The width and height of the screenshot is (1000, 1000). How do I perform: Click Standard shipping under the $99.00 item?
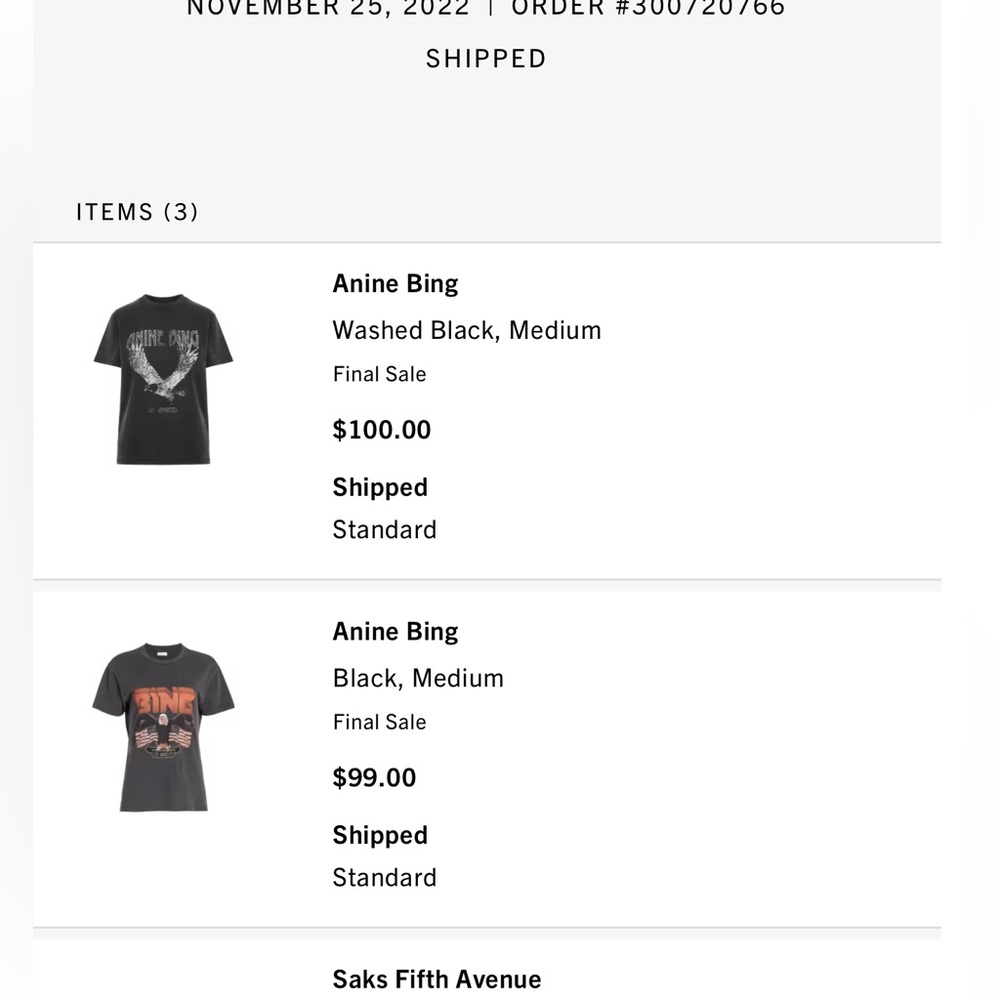[x=384, y=877]
